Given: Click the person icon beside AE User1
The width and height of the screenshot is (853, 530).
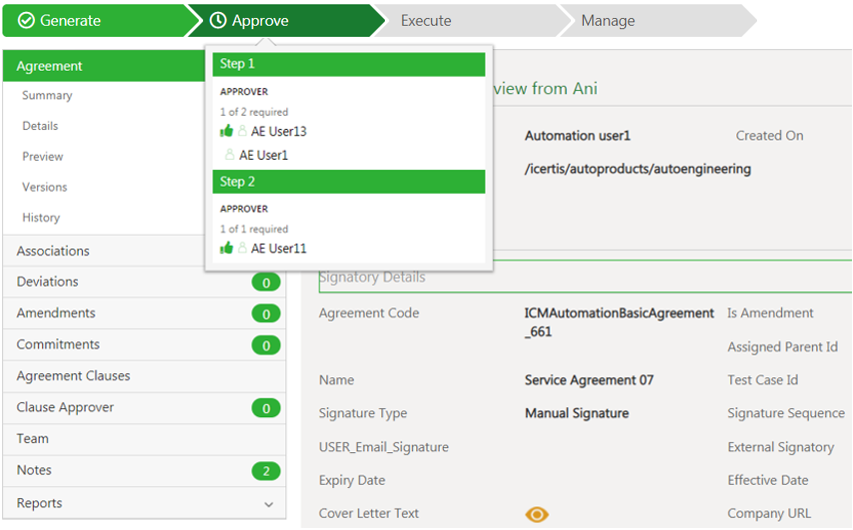Looking at the screenshot, I should point(230,155).
